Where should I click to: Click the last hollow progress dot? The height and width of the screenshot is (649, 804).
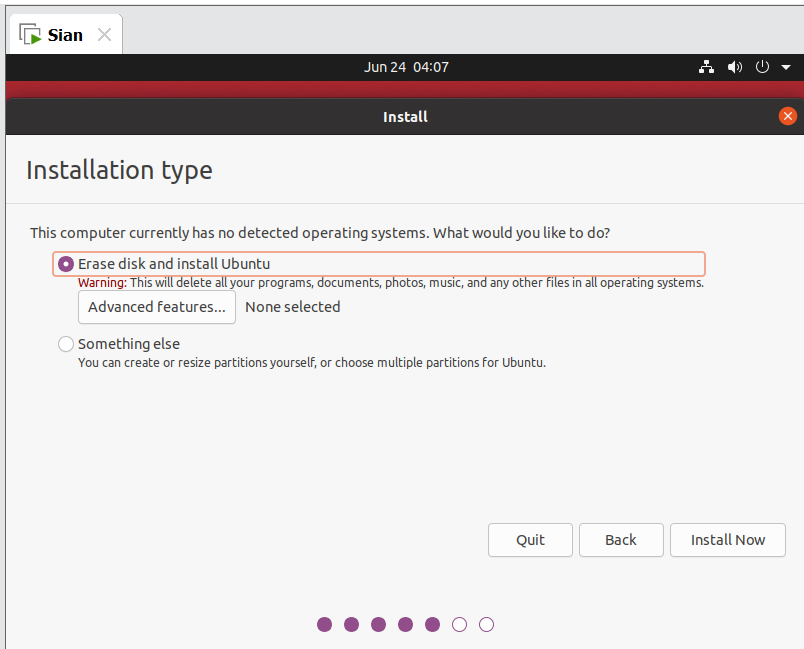point(486,624)
